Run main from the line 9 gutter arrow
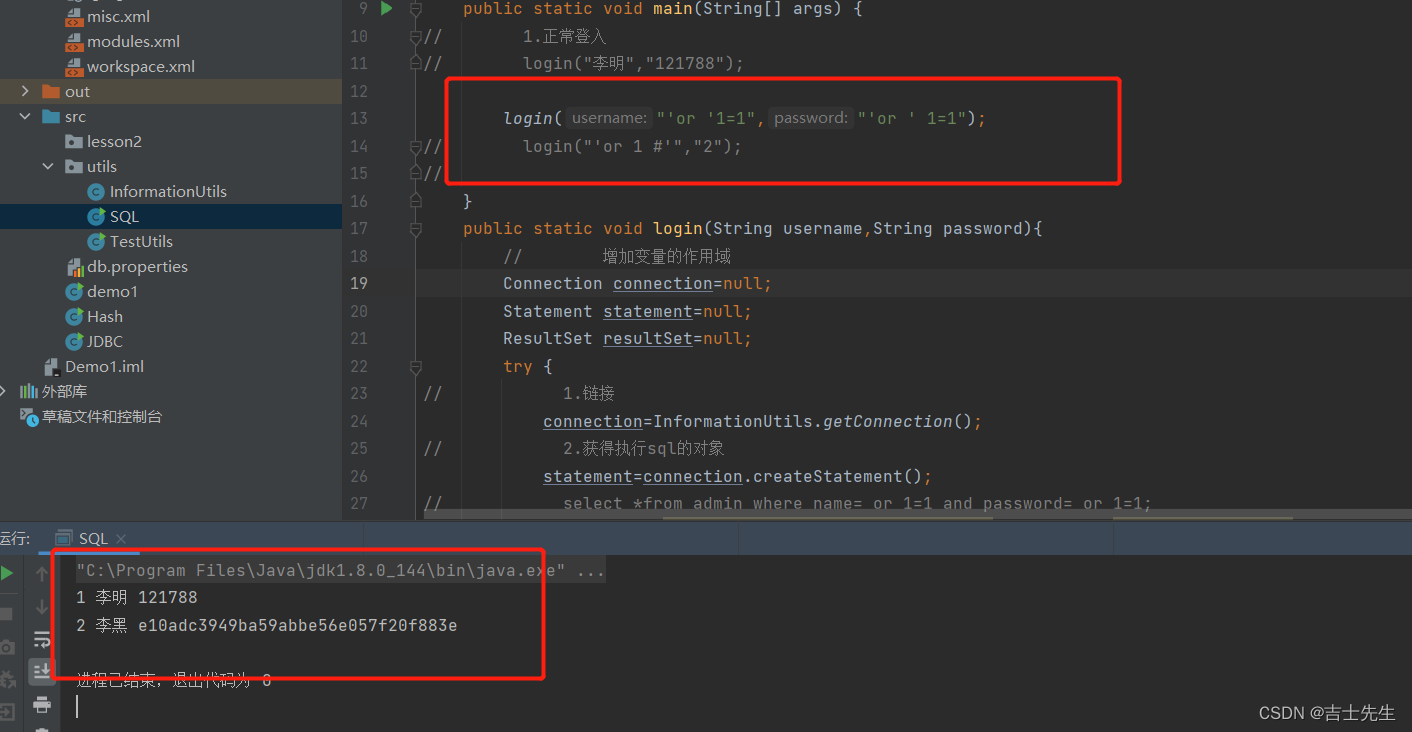 386,9
